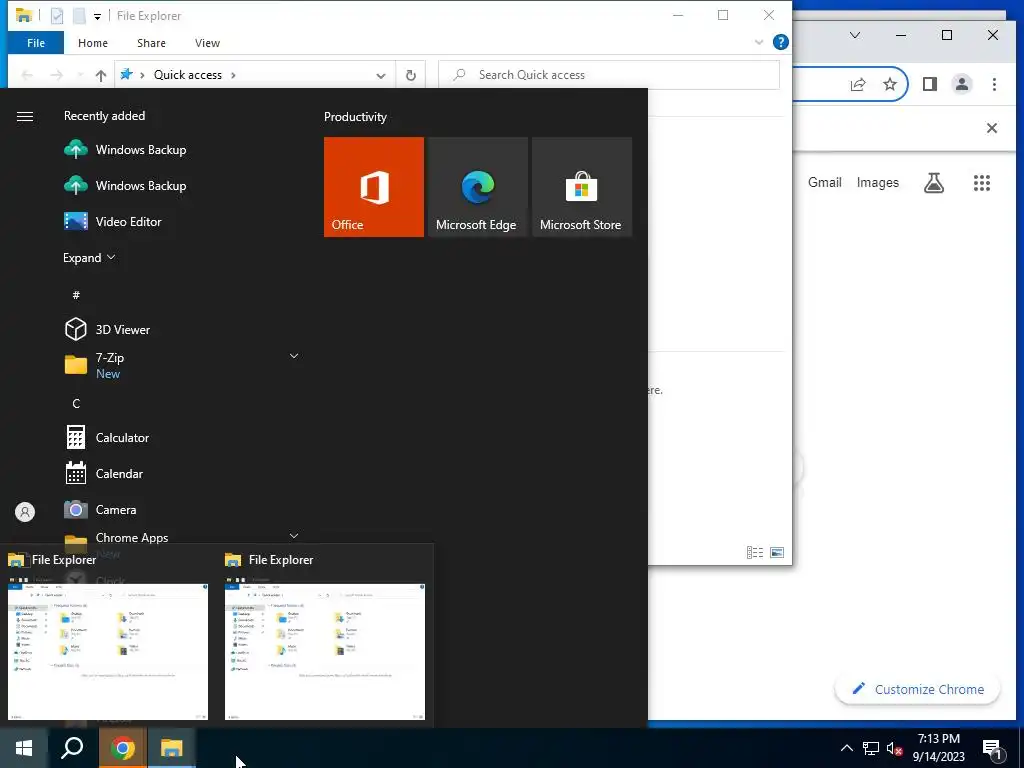Click the Customize Chrome button
The width and height of the screenshot is (1024, 768).
coord(917,690)
